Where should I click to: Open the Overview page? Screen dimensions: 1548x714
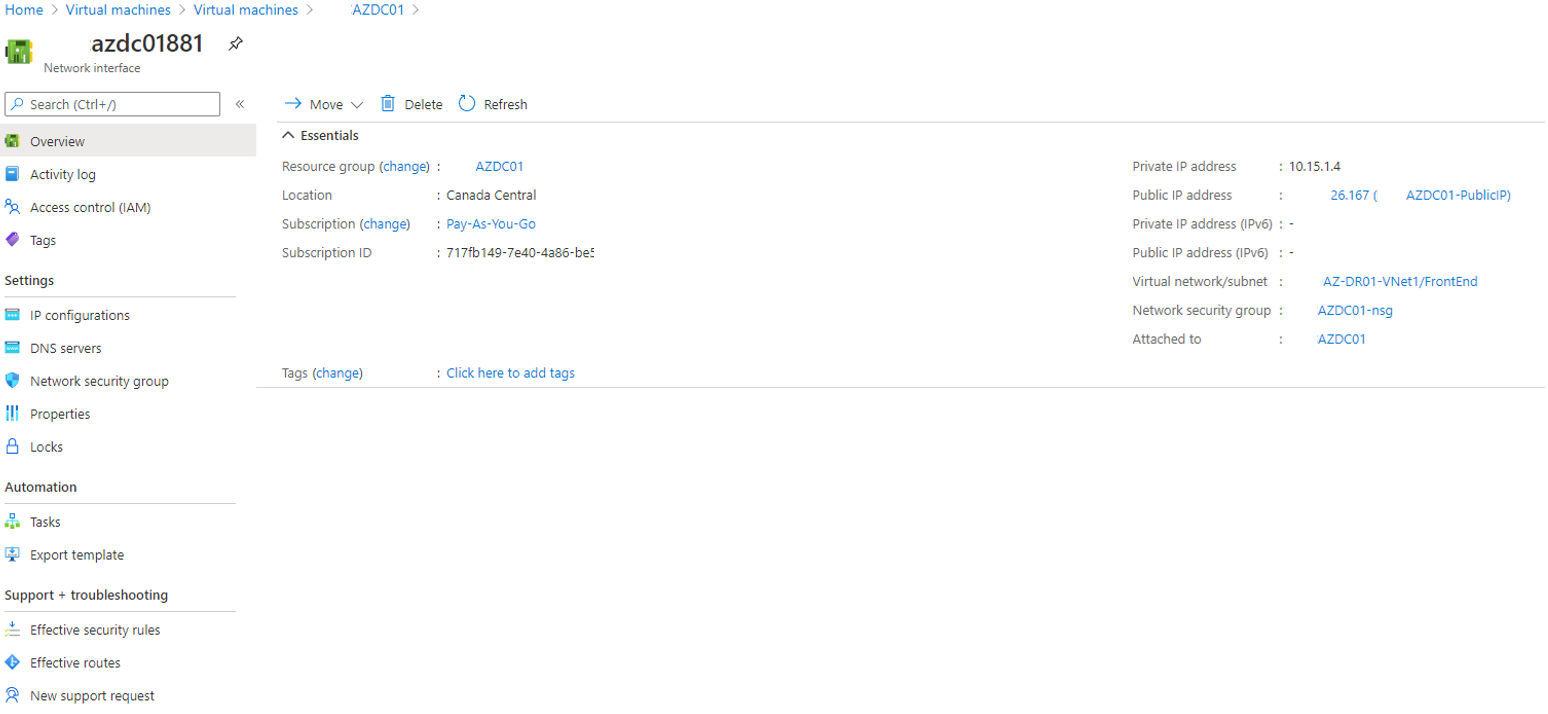pyautogui.click(x=128, y=141)
